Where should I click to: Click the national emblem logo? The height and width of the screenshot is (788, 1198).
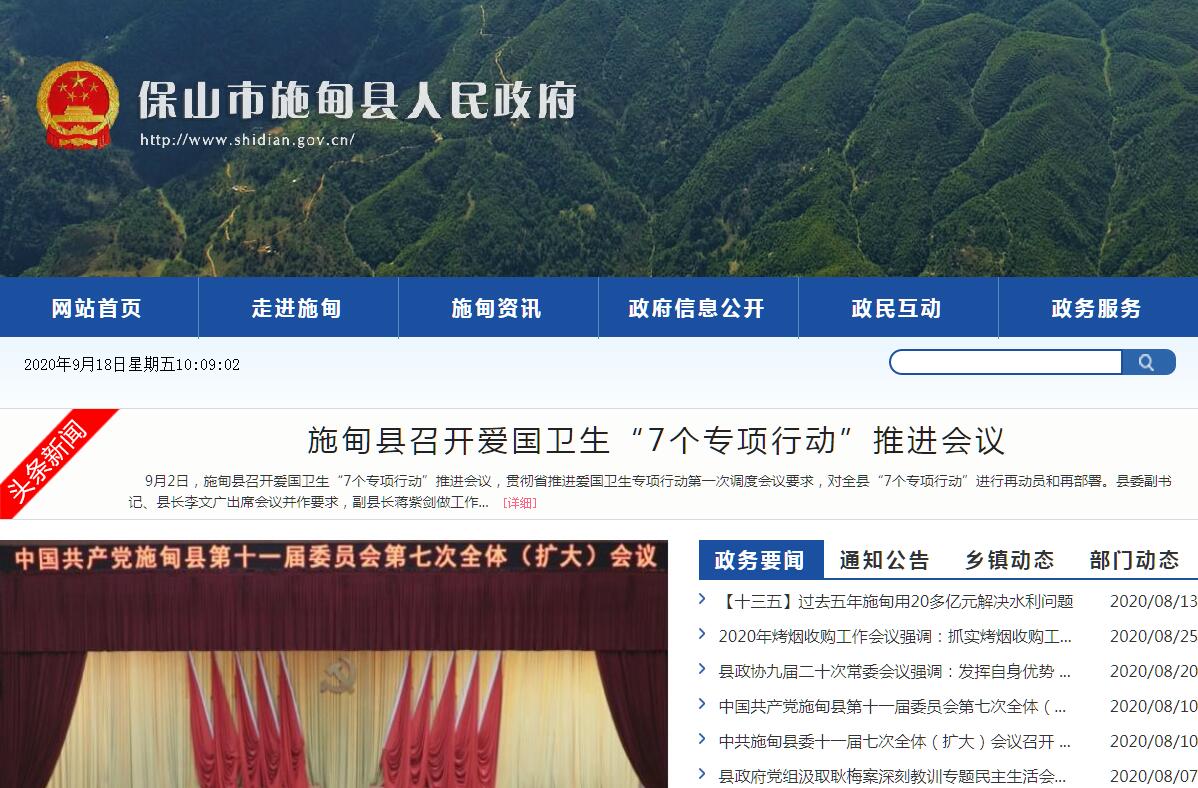pos(78,105)
